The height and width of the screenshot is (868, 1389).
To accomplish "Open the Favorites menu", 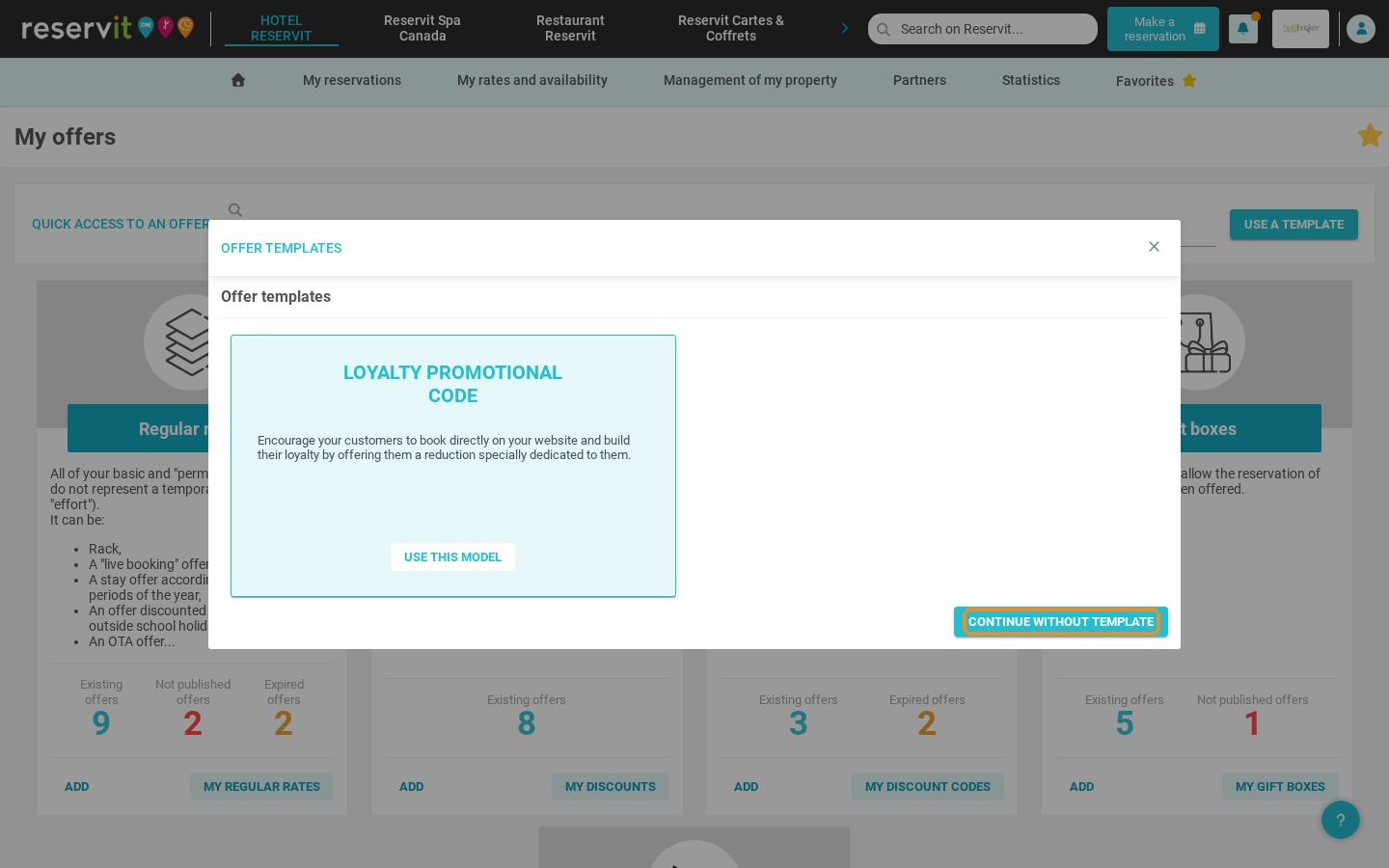I will 1156,81.
